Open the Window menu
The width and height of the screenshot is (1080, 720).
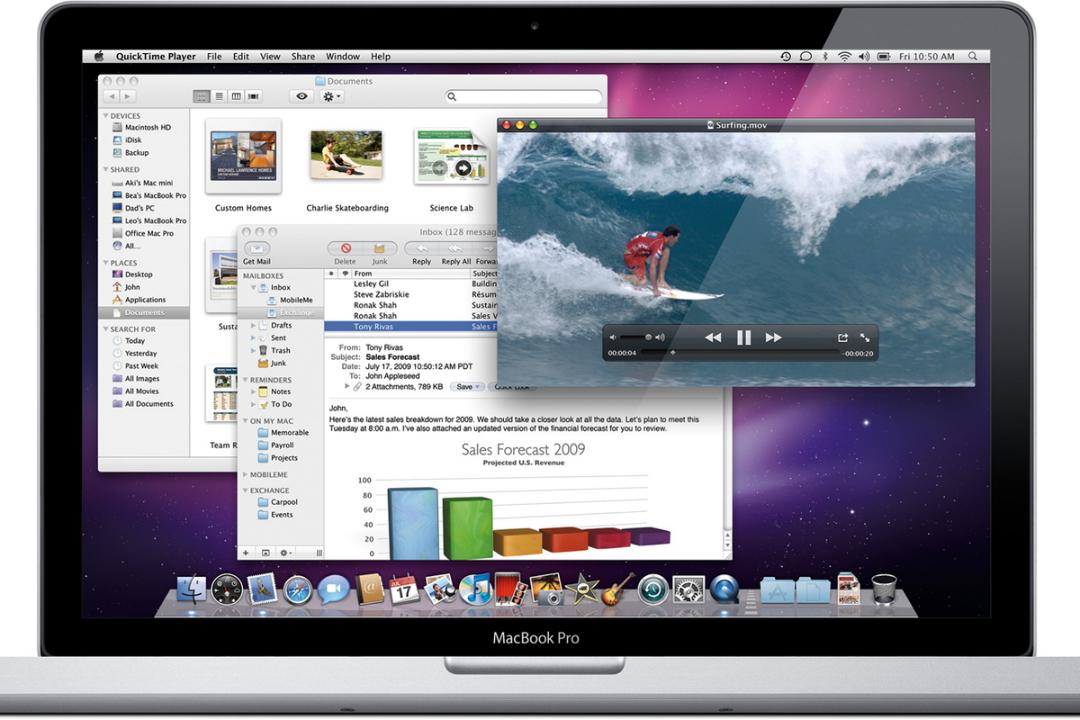(x=343, y=56)
